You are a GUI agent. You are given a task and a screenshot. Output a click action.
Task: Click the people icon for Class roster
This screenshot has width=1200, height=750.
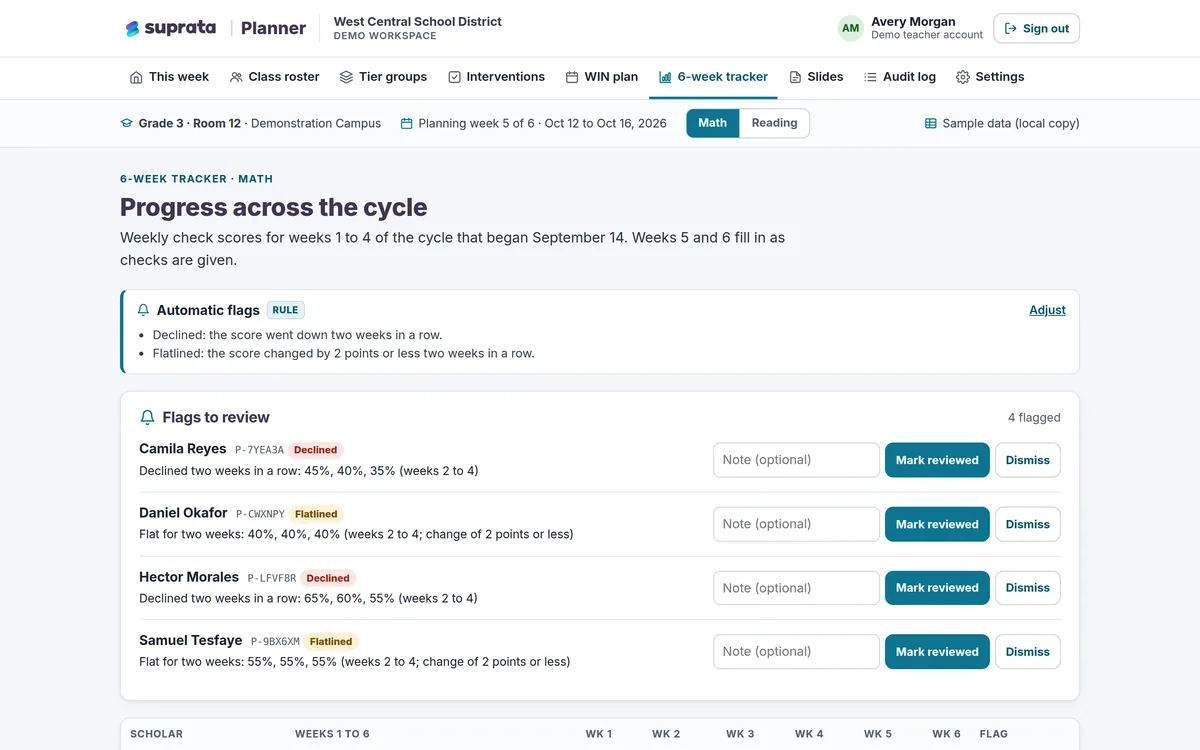(236, 77)
